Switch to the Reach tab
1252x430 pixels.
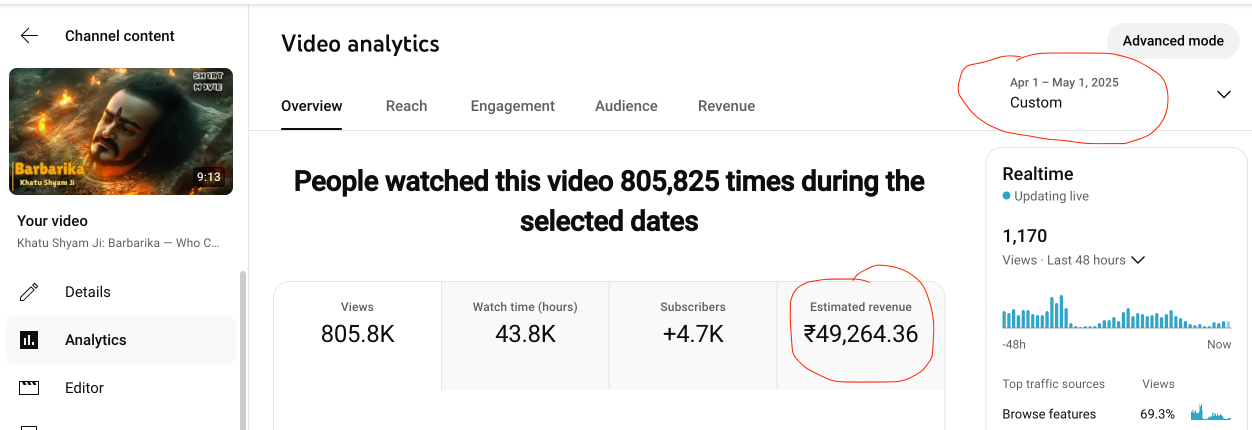[406, 106]
